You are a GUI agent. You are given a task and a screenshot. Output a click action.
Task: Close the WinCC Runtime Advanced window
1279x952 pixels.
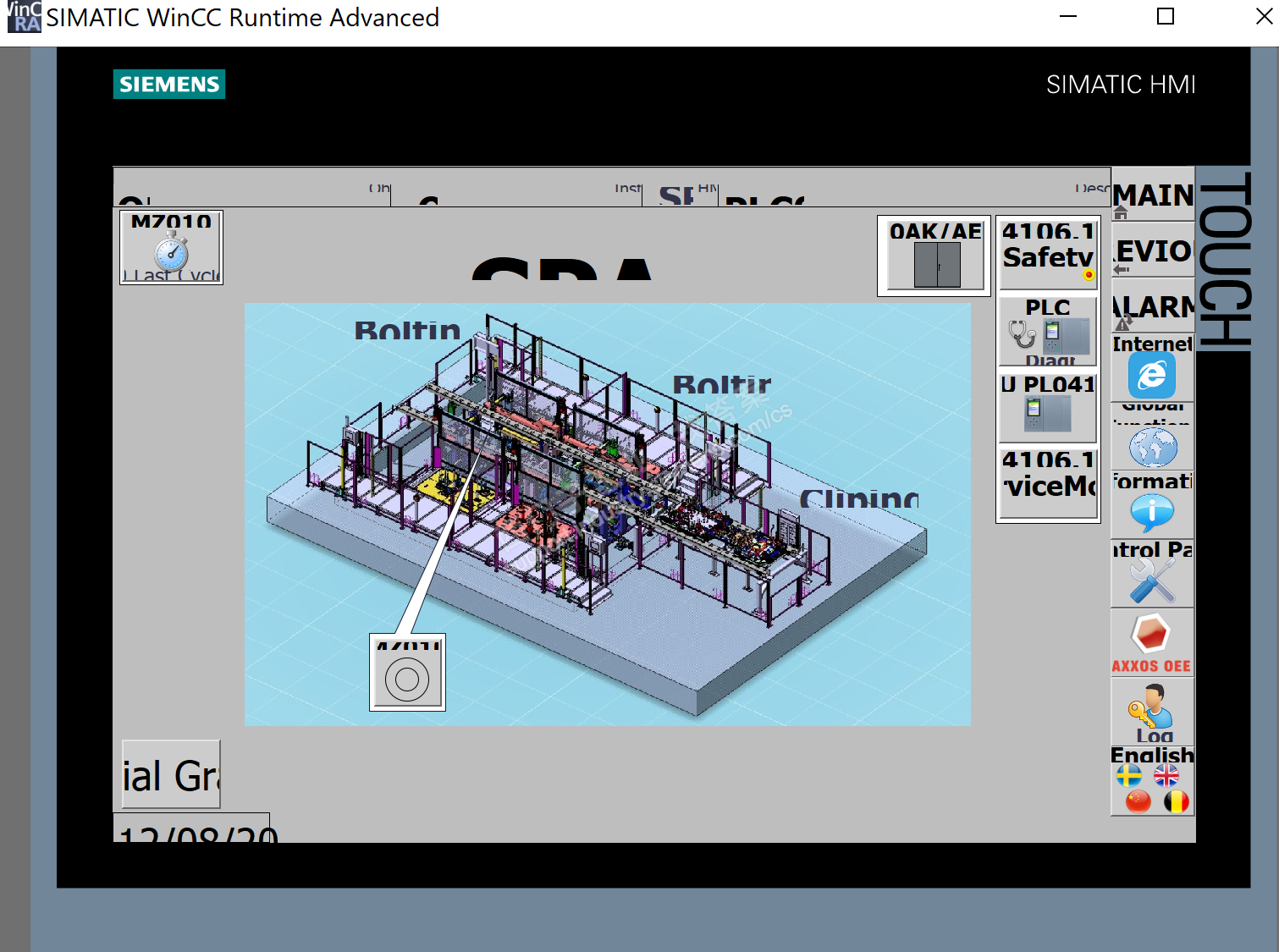click(1263, 16)
